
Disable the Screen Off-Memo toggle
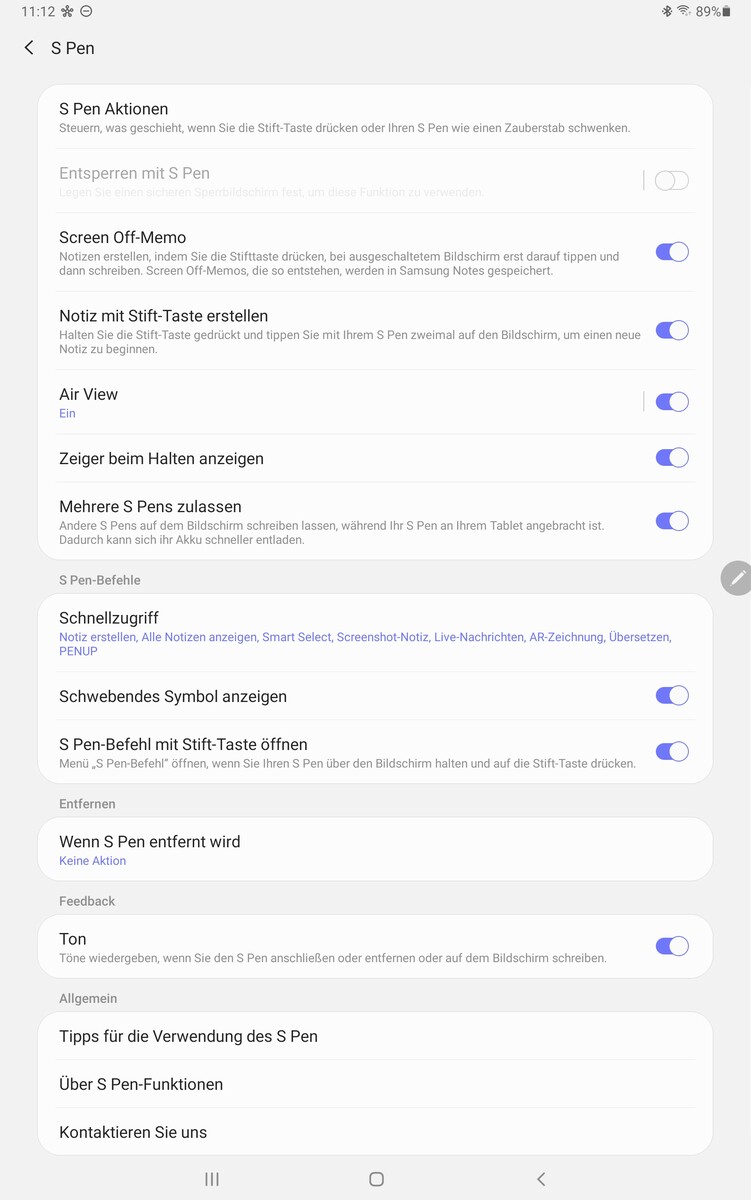point(671,252)
